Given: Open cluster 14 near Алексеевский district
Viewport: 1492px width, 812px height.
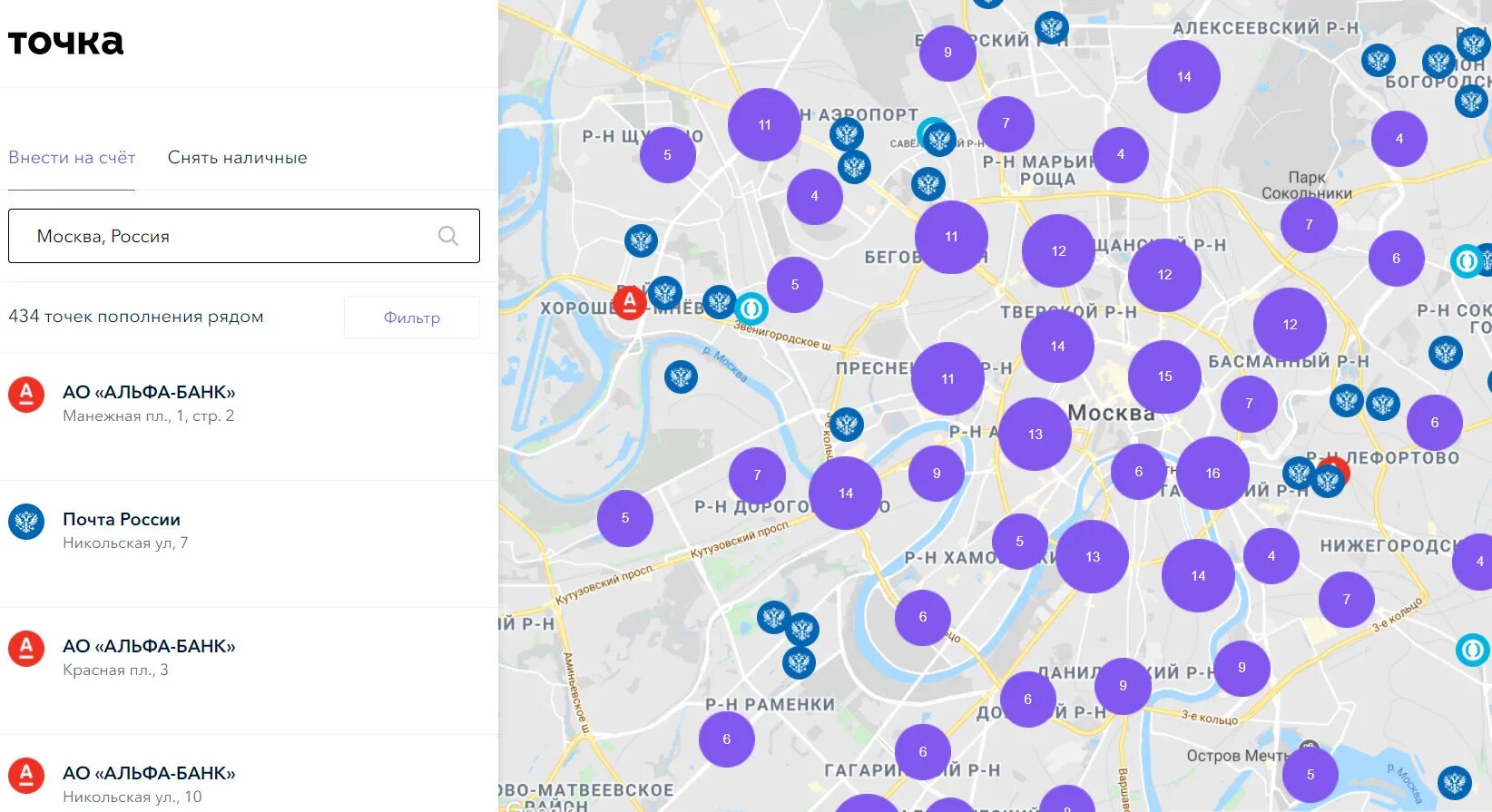Looking at the screenshot, I should pos(1183,77).
